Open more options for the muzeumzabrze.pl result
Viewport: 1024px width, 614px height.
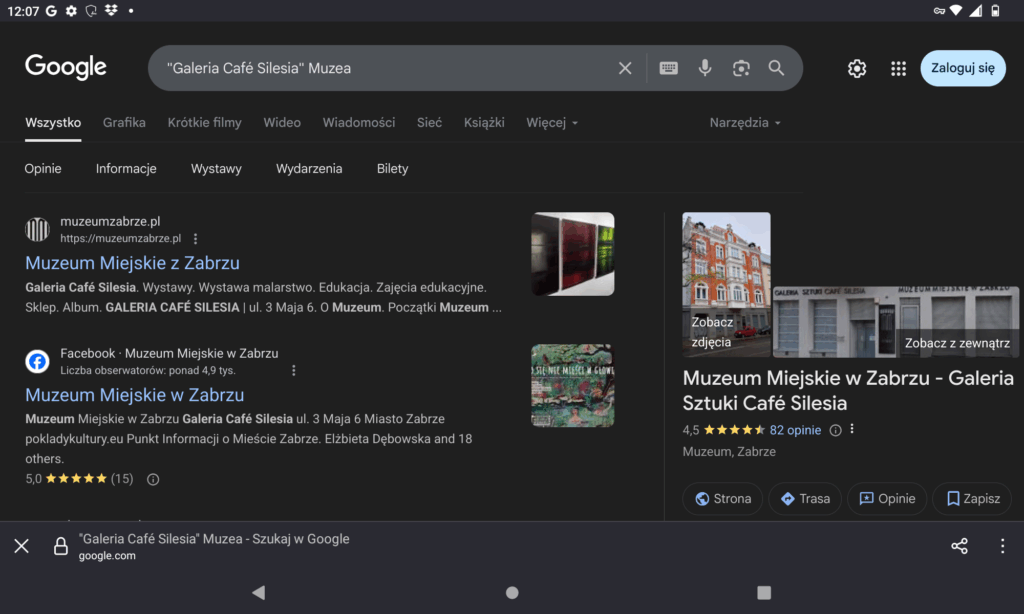point(196,239)
